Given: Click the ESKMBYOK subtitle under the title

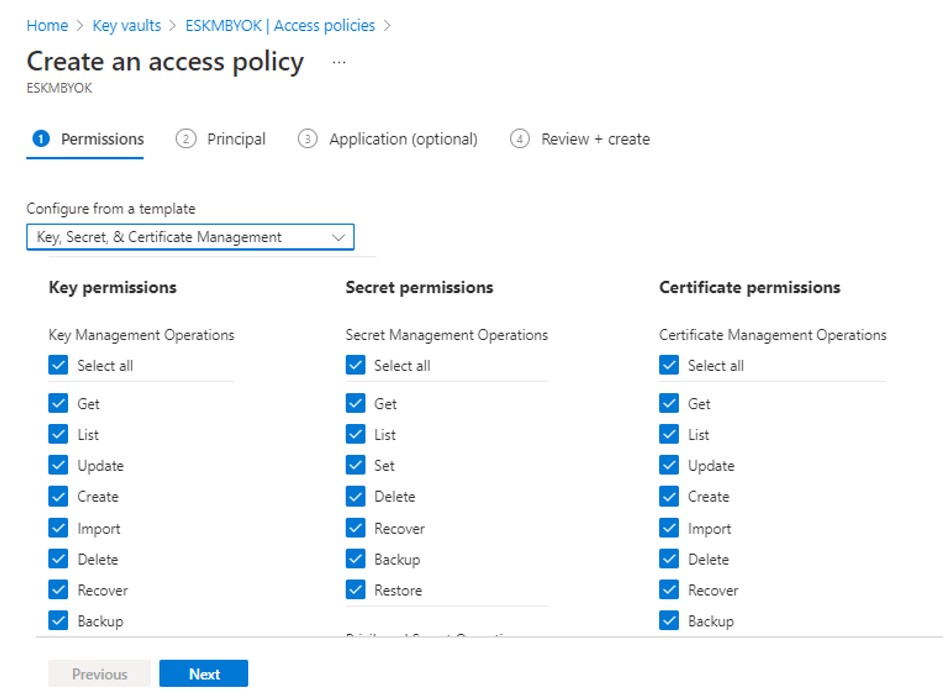Looking at the screenshot, I should [x=60, y=88].
